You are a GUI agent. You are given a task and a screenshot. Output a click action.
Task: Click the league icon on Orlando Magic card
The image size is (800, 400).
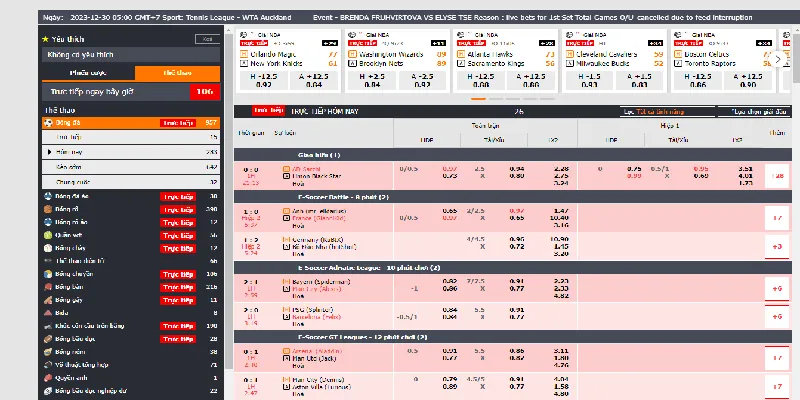tap(243, 35)
